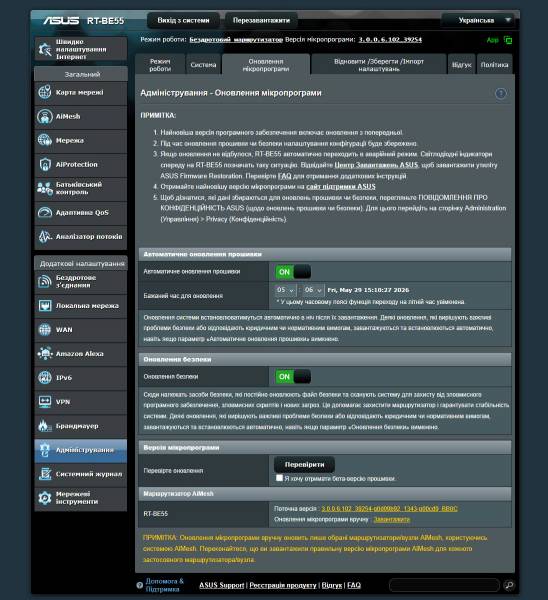This screenshot has width=548, height=600.
Task: Open Адаптивна QoS gauge icon
Action: coord(45,212)
